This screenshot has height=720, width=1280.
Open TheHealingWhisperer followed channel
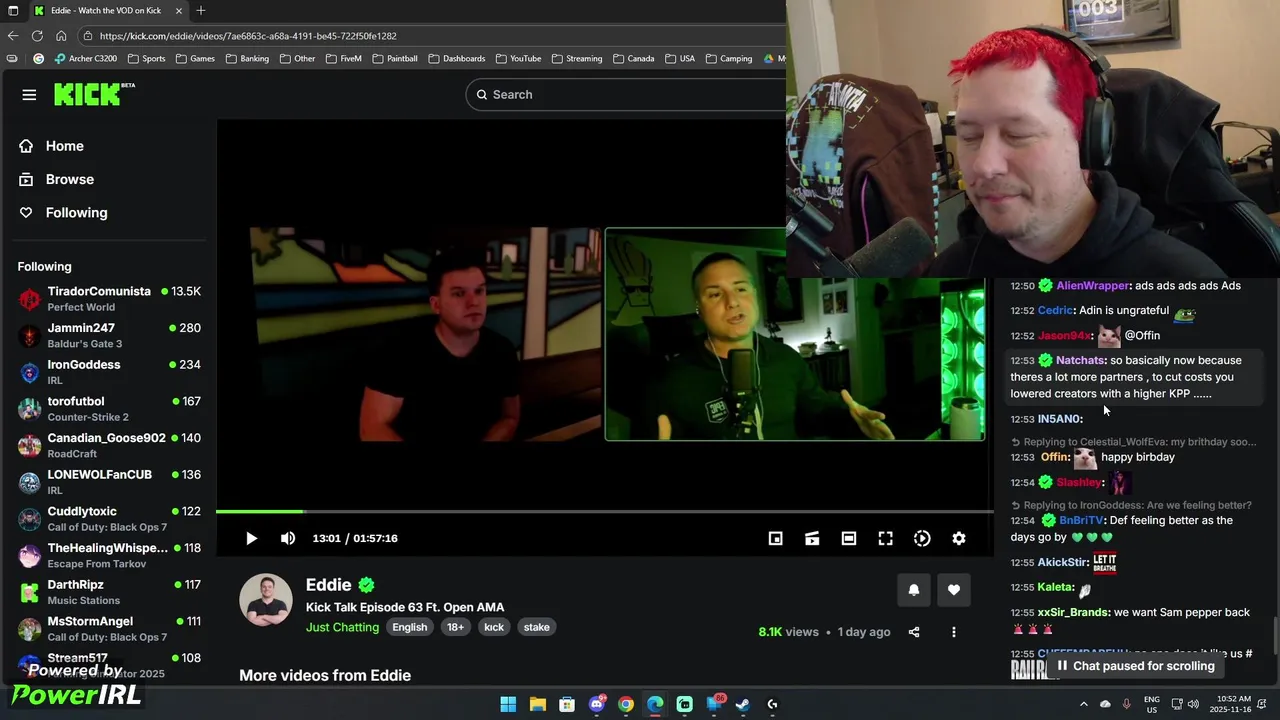coord(109,555)
